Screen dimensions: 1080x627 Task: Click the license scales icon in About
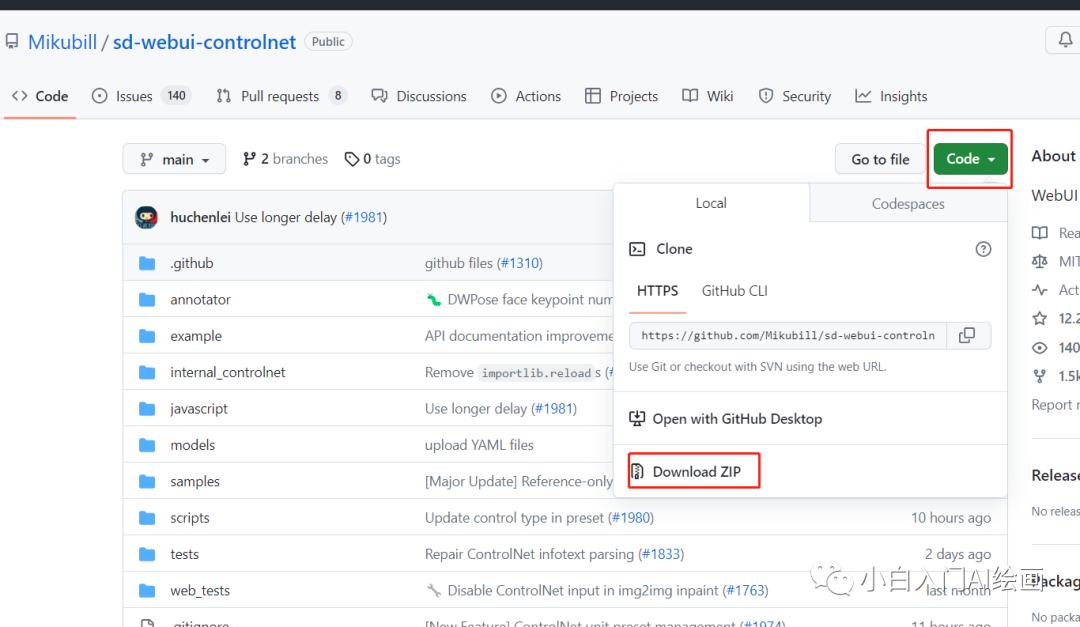(1039, 261)
